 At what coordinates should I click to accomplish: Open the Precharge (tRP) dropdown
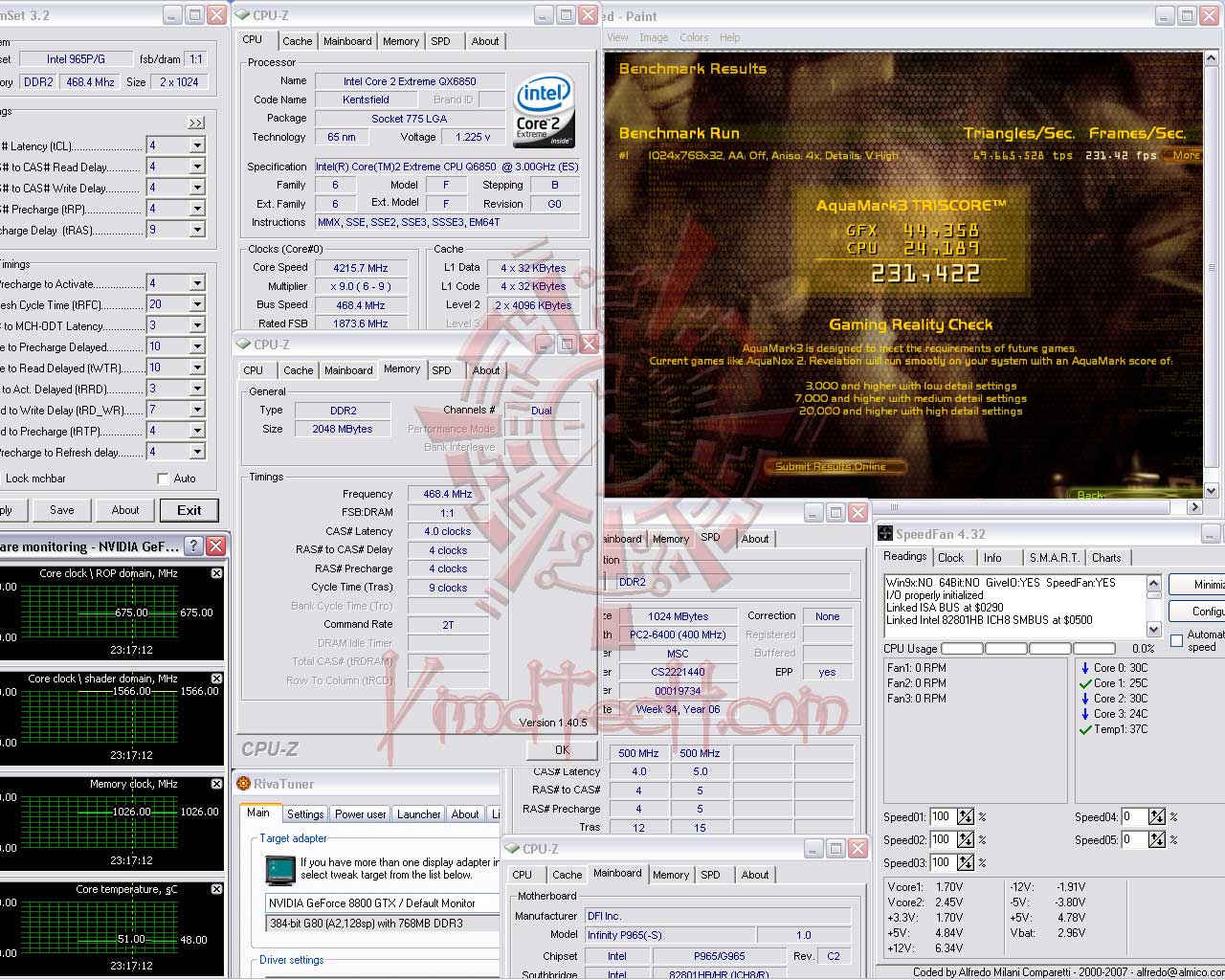pos(197,209)
